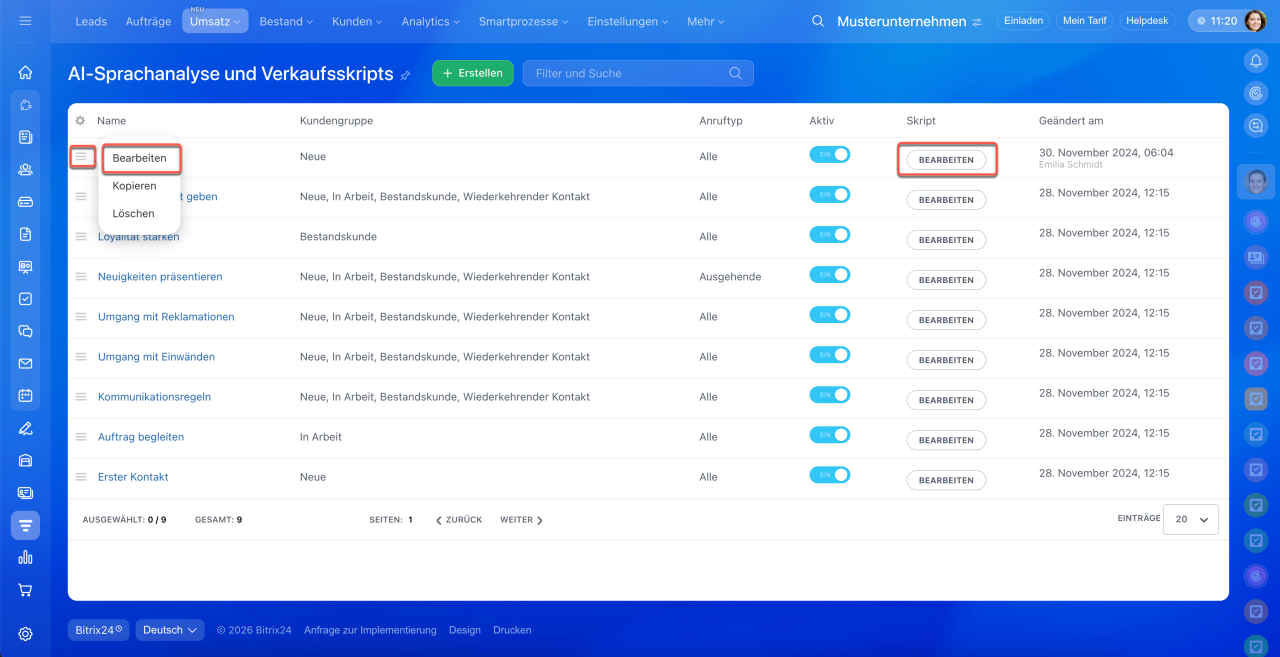
Task: Open notifications bell icon
Action: click(1255, 61)
